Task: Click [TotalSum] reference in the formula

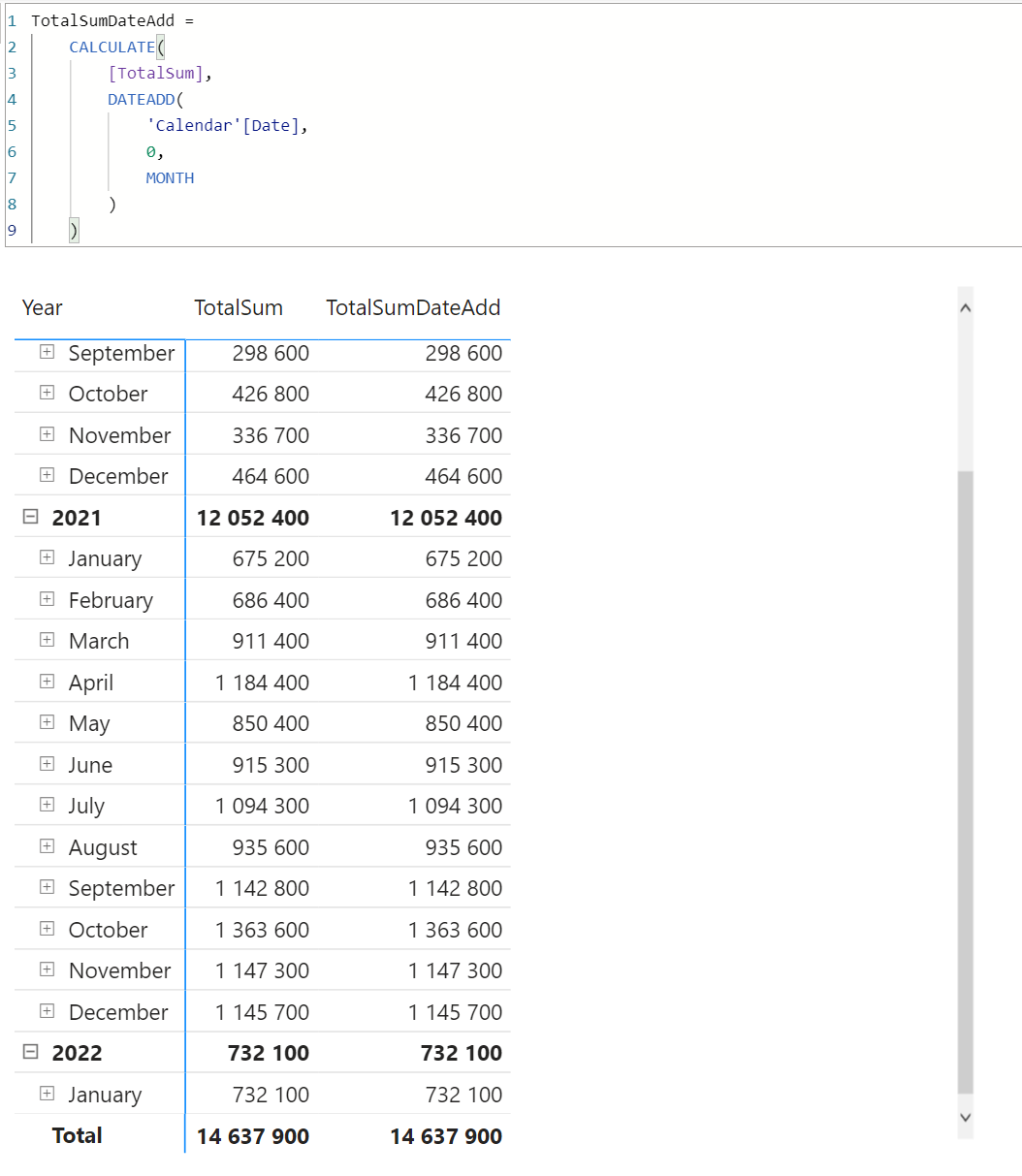Action: pos(156,73)
